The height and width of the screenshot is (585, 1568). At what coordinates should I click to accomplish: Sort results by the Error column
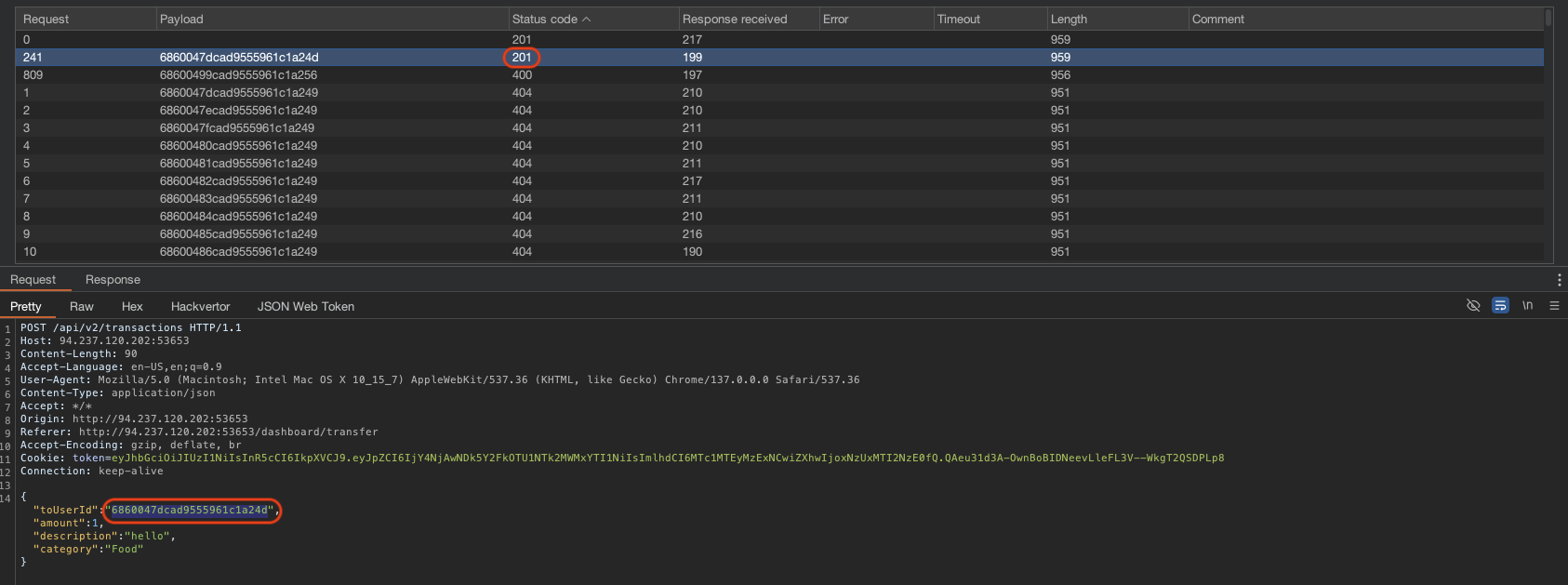[876, 19]
